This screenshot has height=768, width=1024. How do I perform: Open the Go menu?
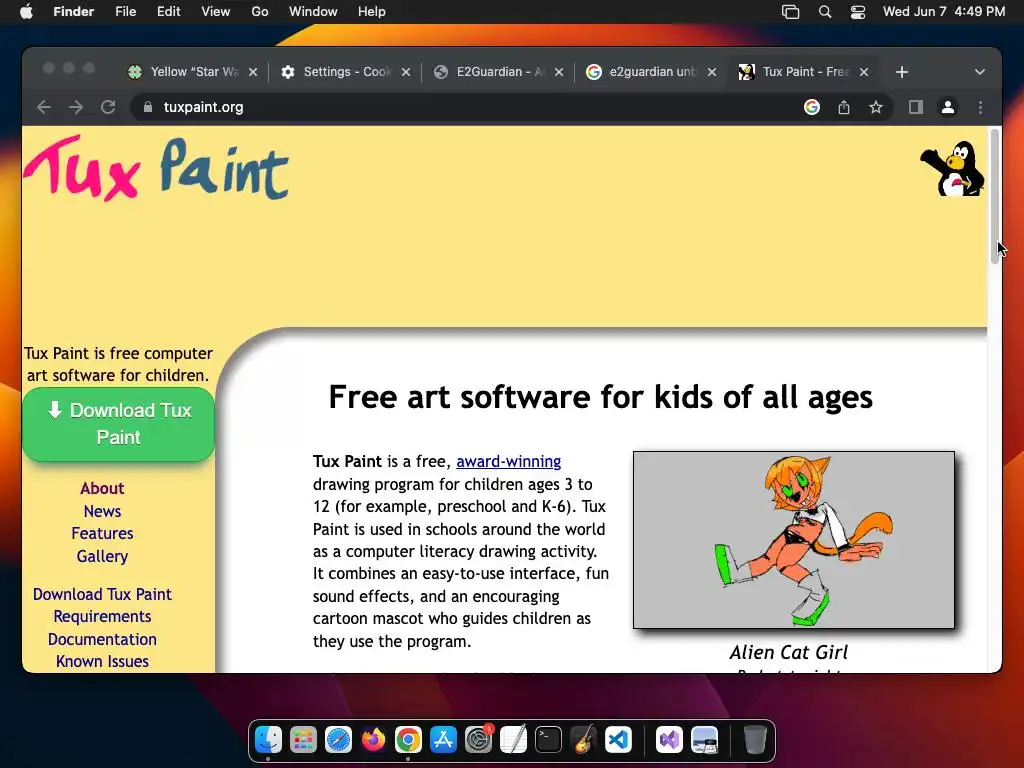[x=260, y=12]
